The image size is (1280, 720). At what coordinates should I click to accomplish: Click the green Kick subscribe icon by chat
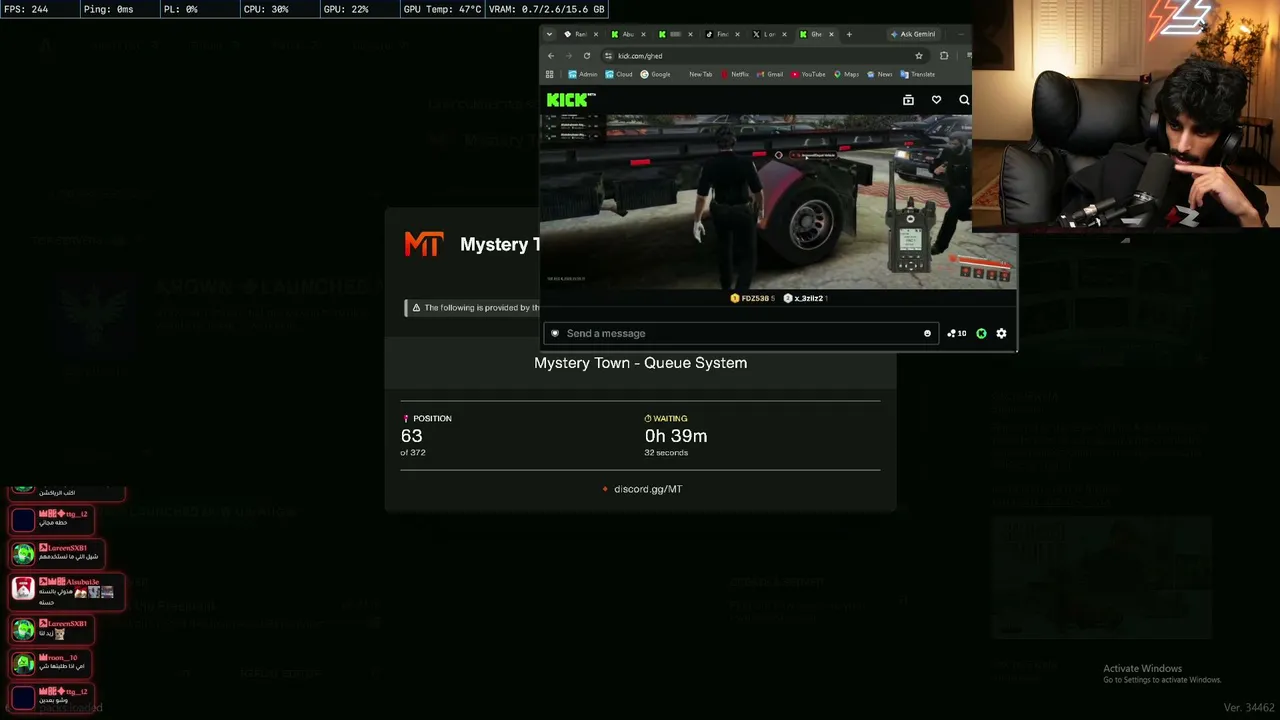point(981,333)
